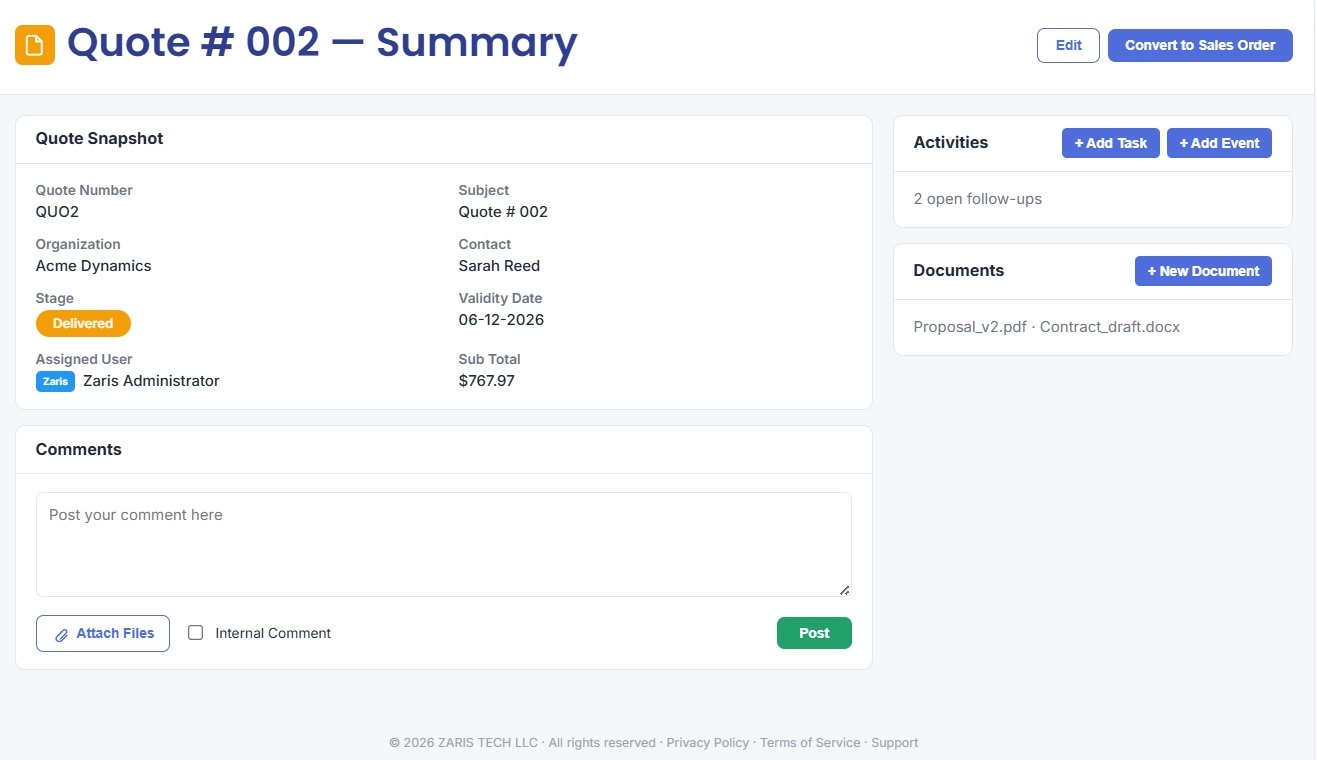This screenshot has width=1317, height=760.
Task: Convert quote to Sales Order
Action: point(1200,45)
